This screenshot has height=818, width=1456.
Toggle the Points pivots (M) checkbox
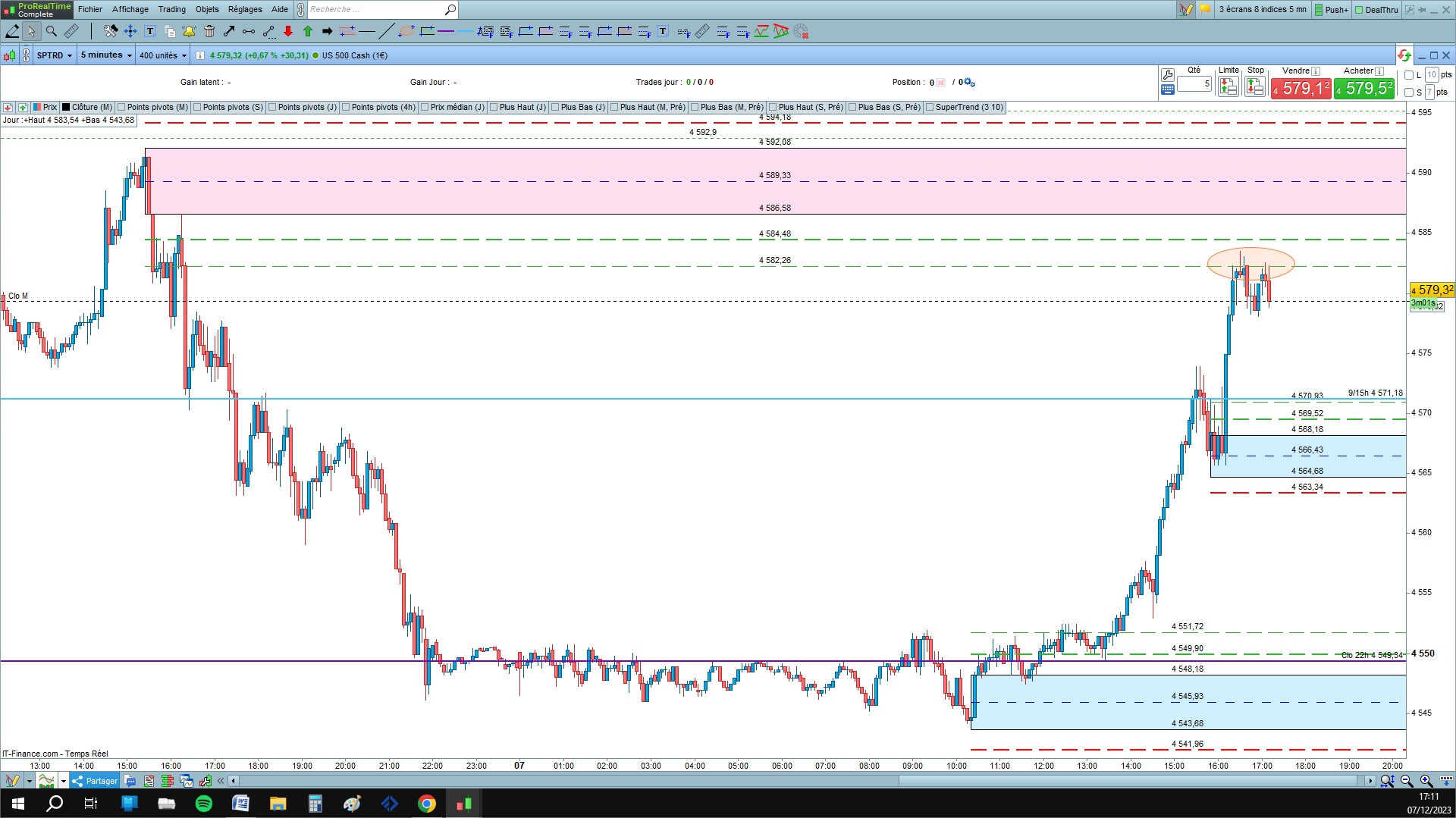click(121, 108)
